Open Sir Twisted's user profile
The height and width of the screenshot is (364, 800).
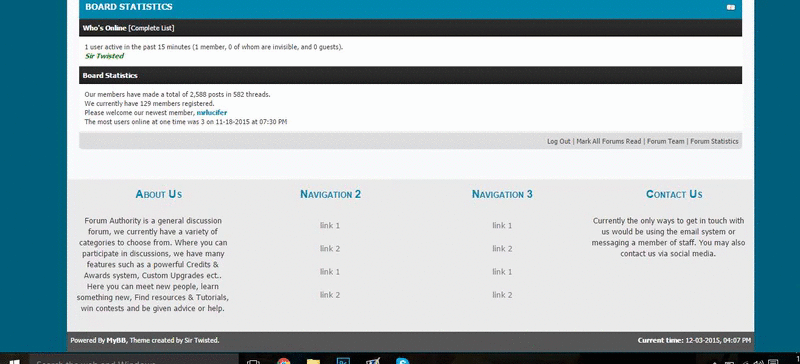pos(104,56)
